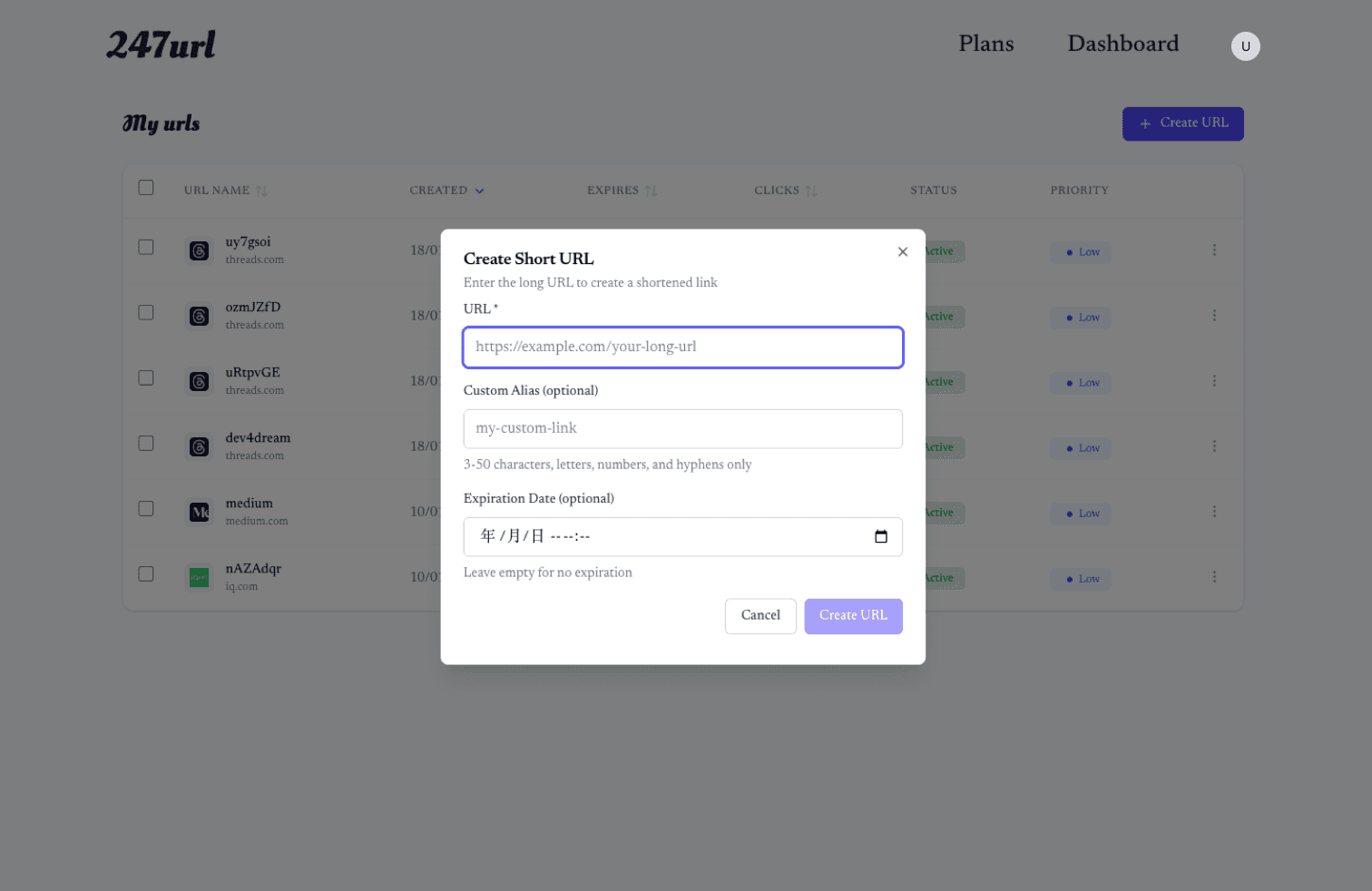Open the calendar picker for Expiration Date
The image size is (1372, 891).
click(x=880, y=536)
